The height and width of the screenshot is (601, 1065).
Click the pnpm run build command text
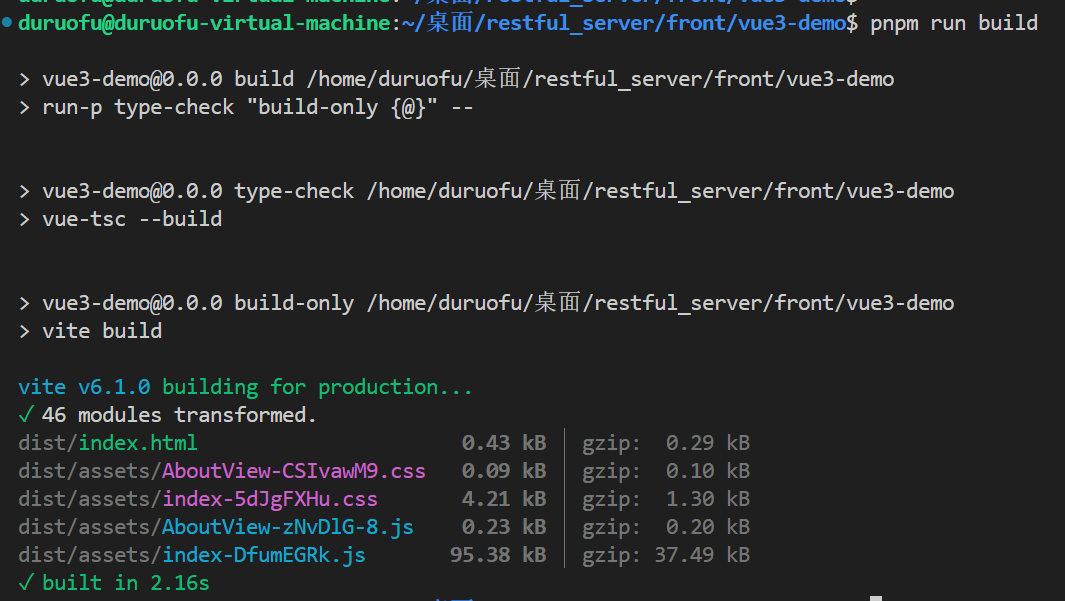tap(954, 22)
